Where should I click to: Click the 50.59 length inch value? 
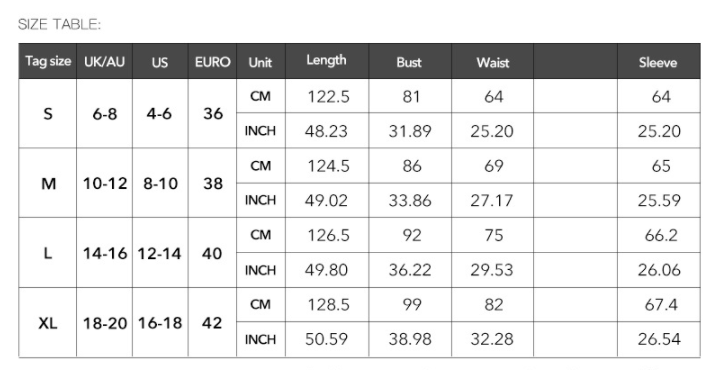(326, 339)
